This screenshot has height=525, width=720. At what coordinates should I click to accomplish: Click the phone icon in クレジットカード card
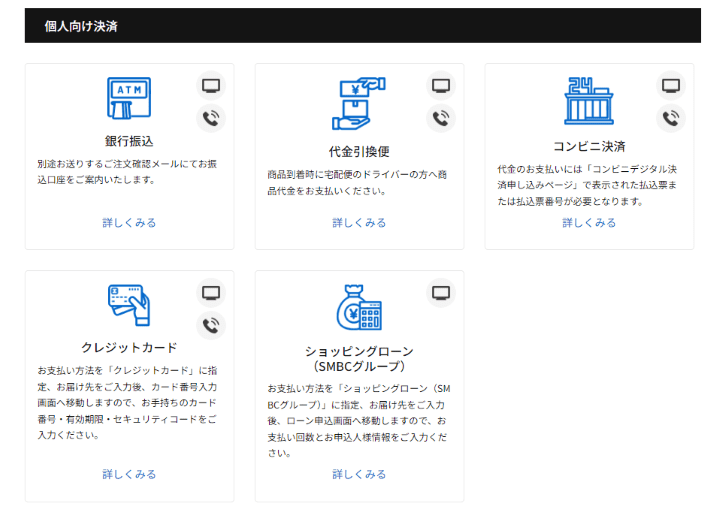pos(211,325)
